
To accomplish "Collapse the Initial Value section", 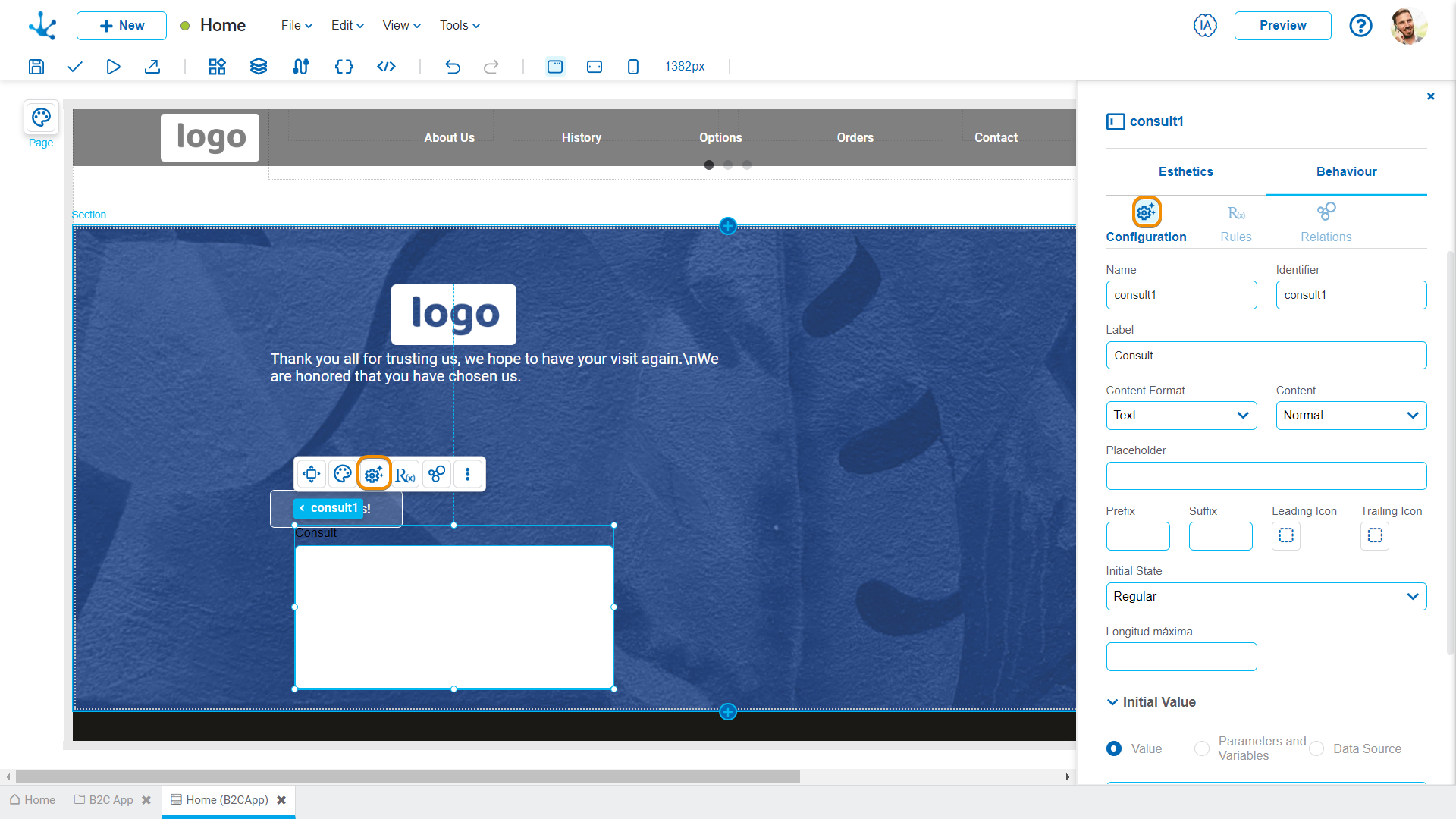I will (x=1112, y=702).
